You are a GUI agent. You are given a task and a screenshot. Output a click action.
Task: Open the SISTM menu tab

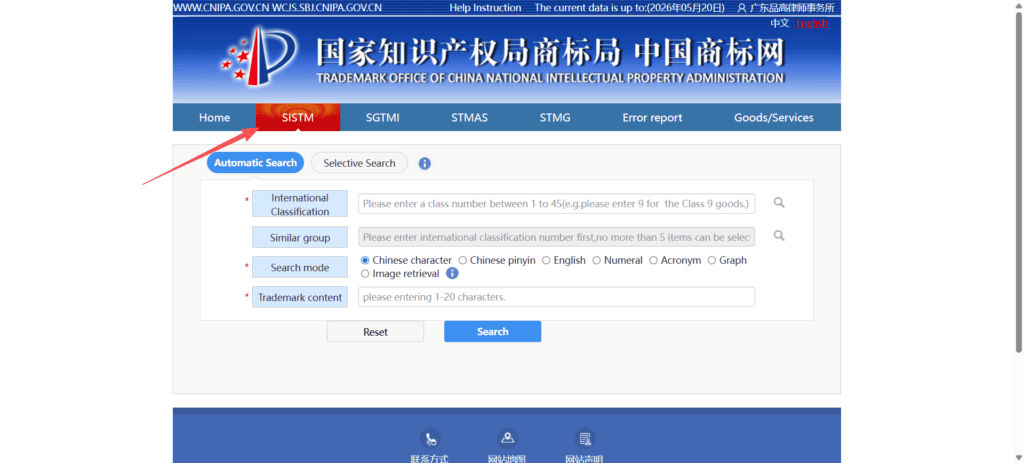[298, 118]
